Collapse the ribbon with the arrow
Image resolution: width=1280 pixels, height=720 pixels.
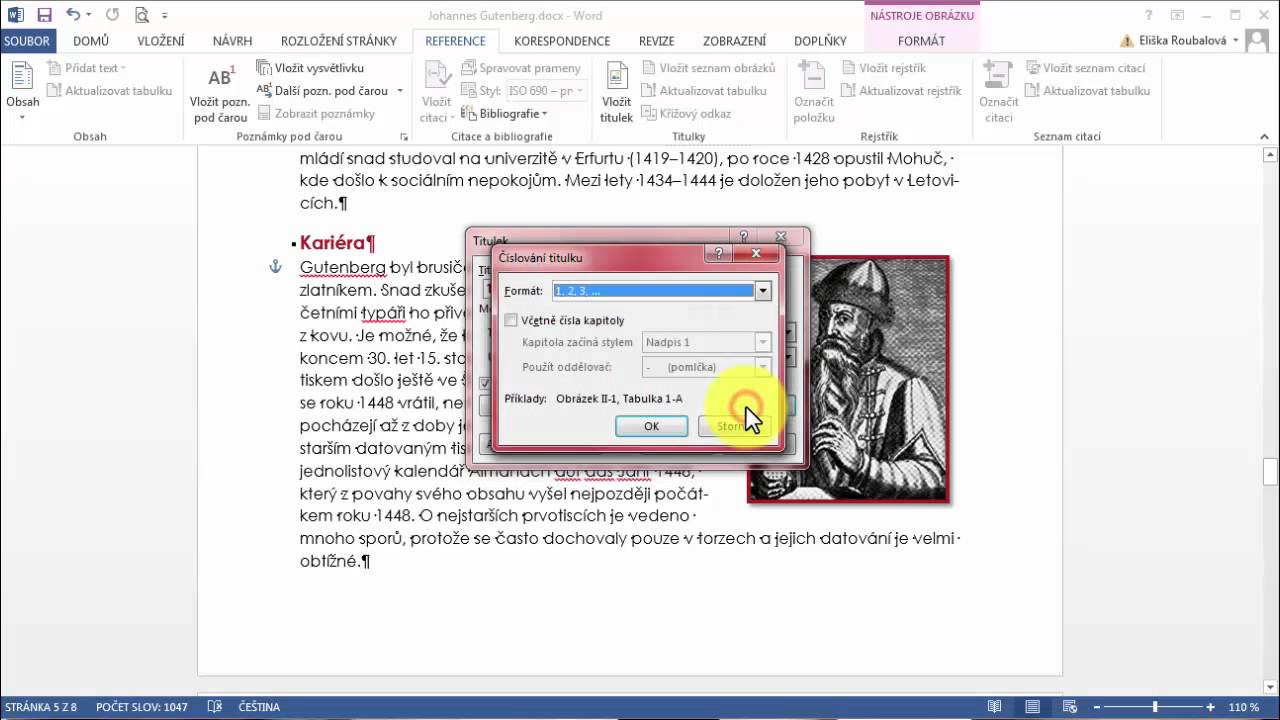(1265, 136)
